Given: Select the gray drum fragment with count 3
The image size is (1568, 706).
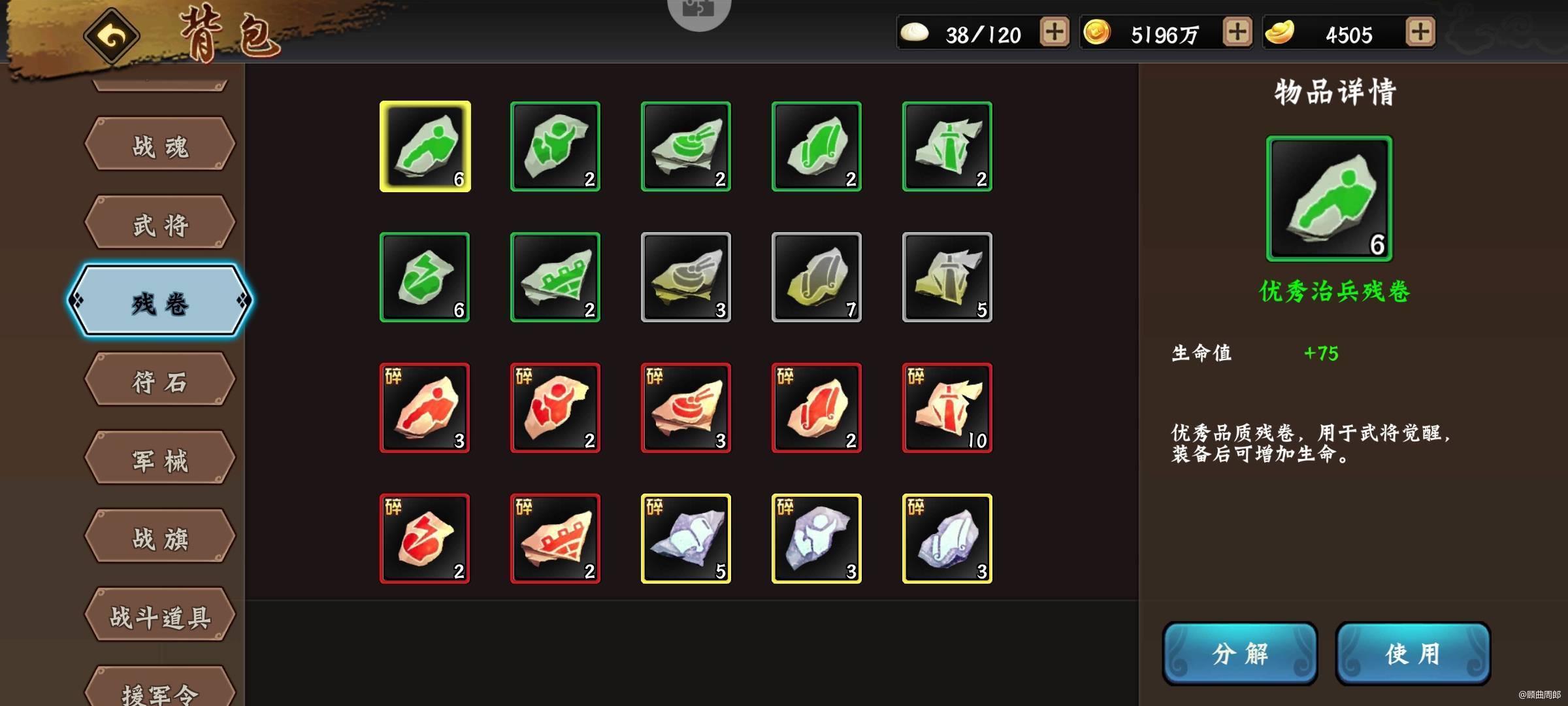Looking at the screenshot, I should [686, 277].
